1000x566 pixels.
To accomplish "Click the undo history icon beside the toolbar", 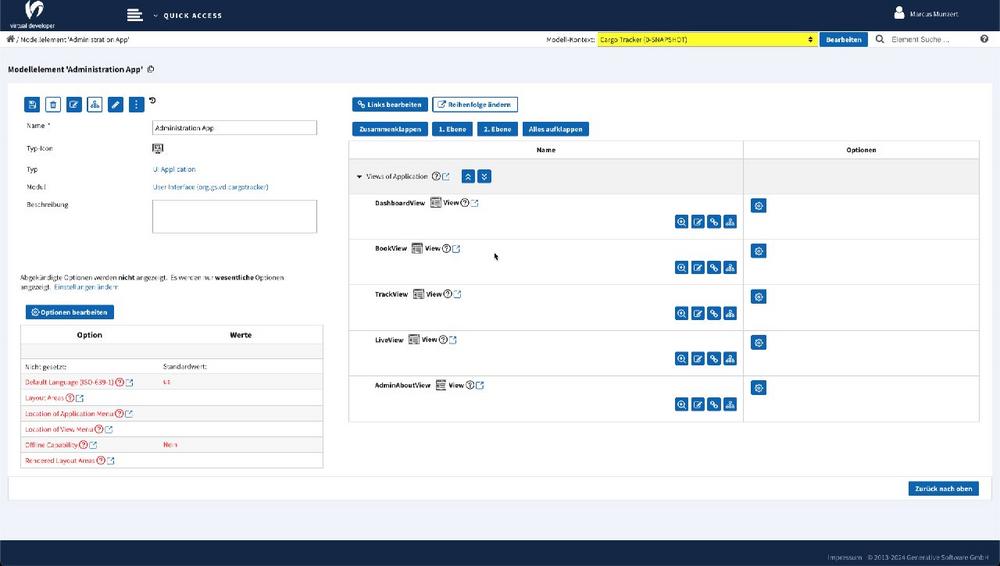I will click(153, 101).
